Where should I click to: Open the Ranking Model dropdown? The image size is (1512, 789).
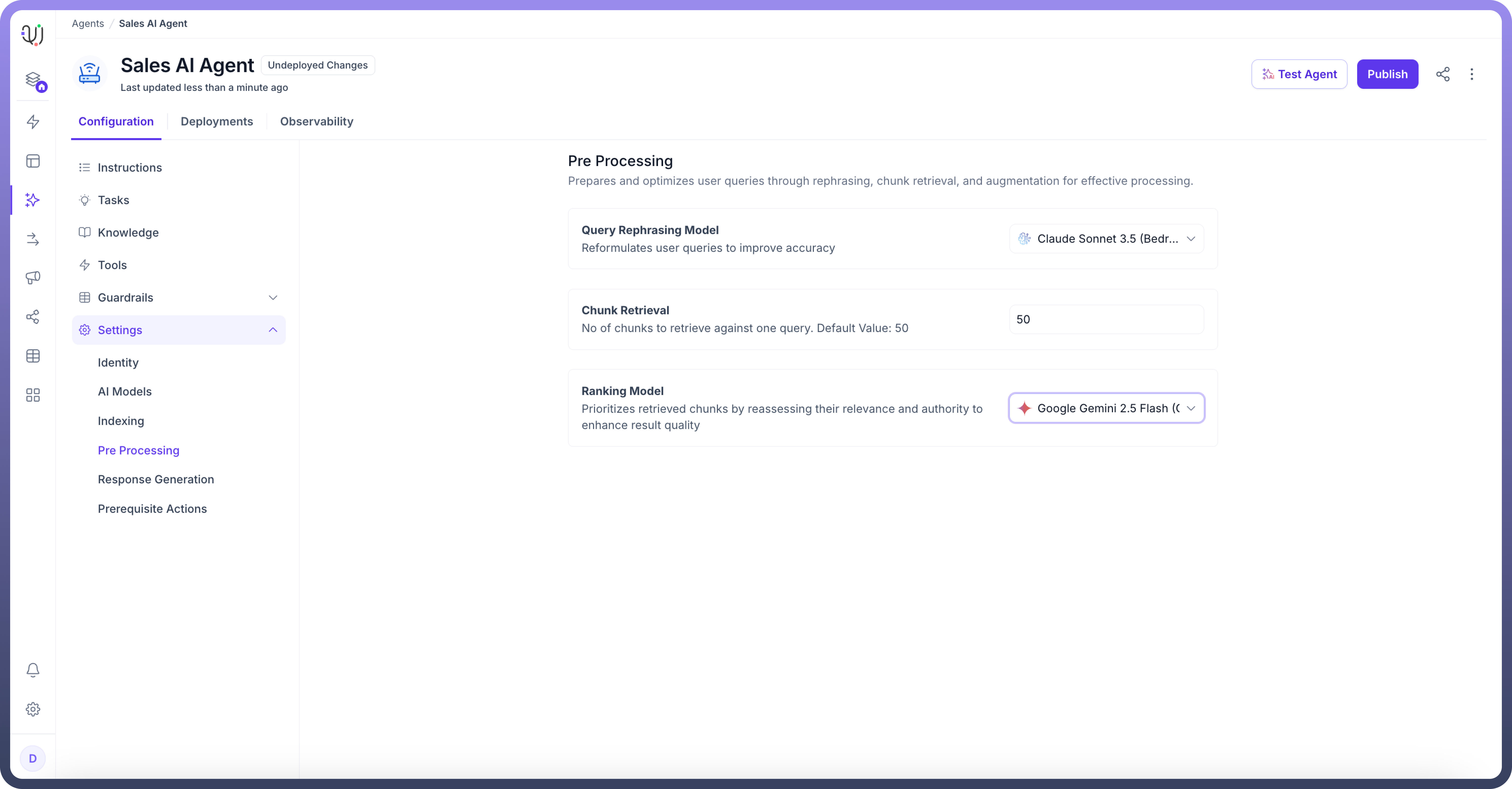coord(1106,408)
